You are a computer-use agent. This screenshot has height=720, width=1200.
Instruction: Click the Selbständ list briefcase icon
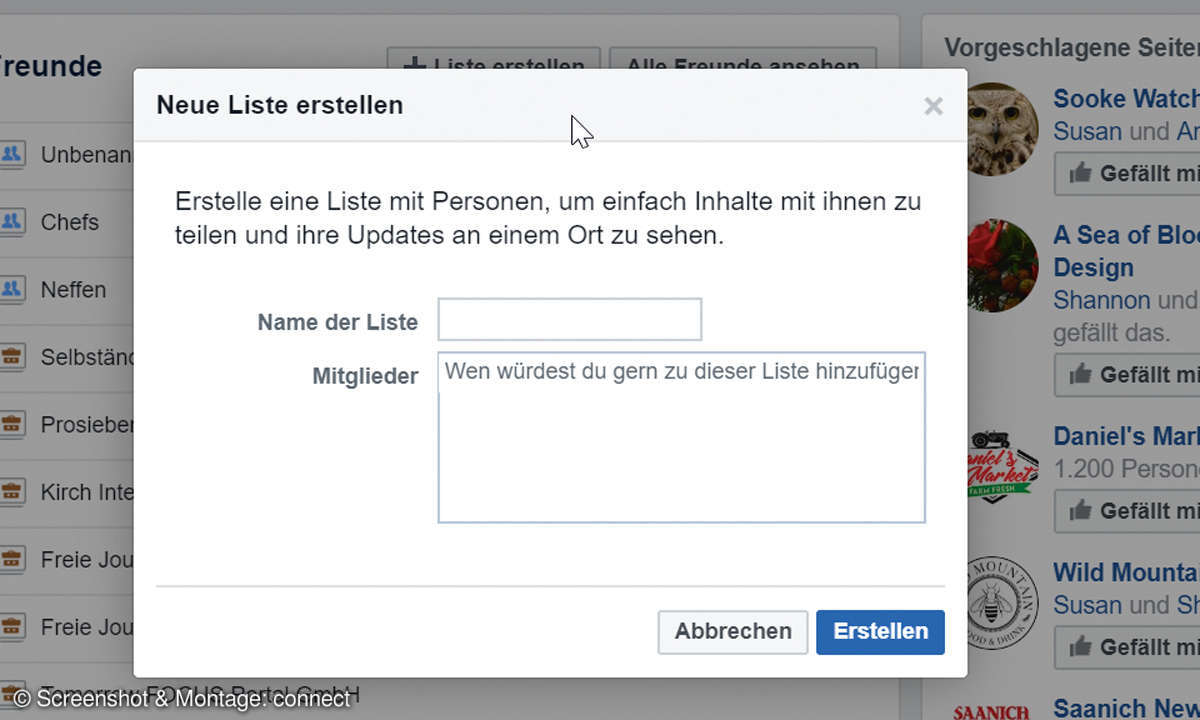11,358
